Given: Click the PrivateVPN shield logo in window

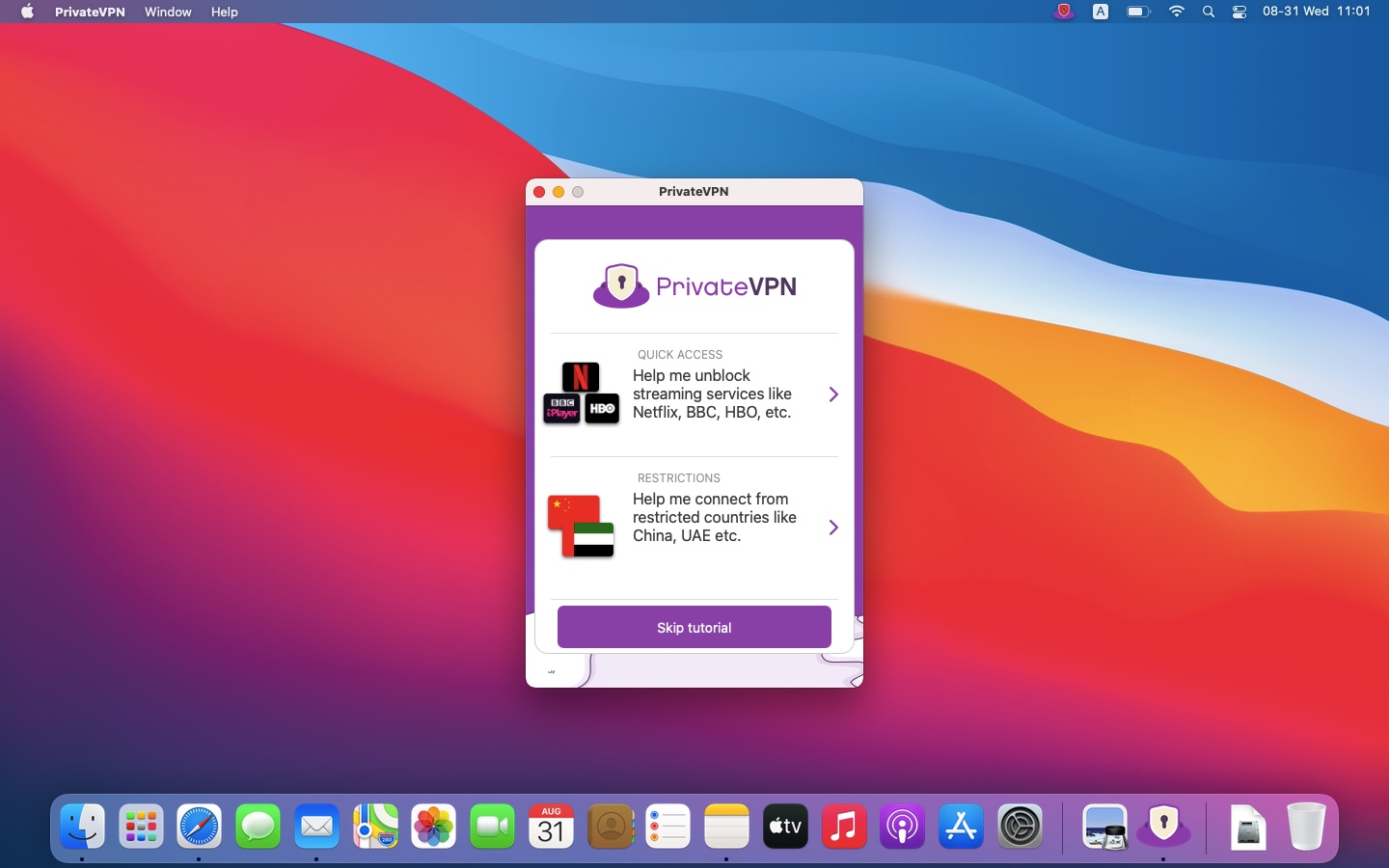Looking at the screenshot, I should pyautogui.click(x=621, y=285).
